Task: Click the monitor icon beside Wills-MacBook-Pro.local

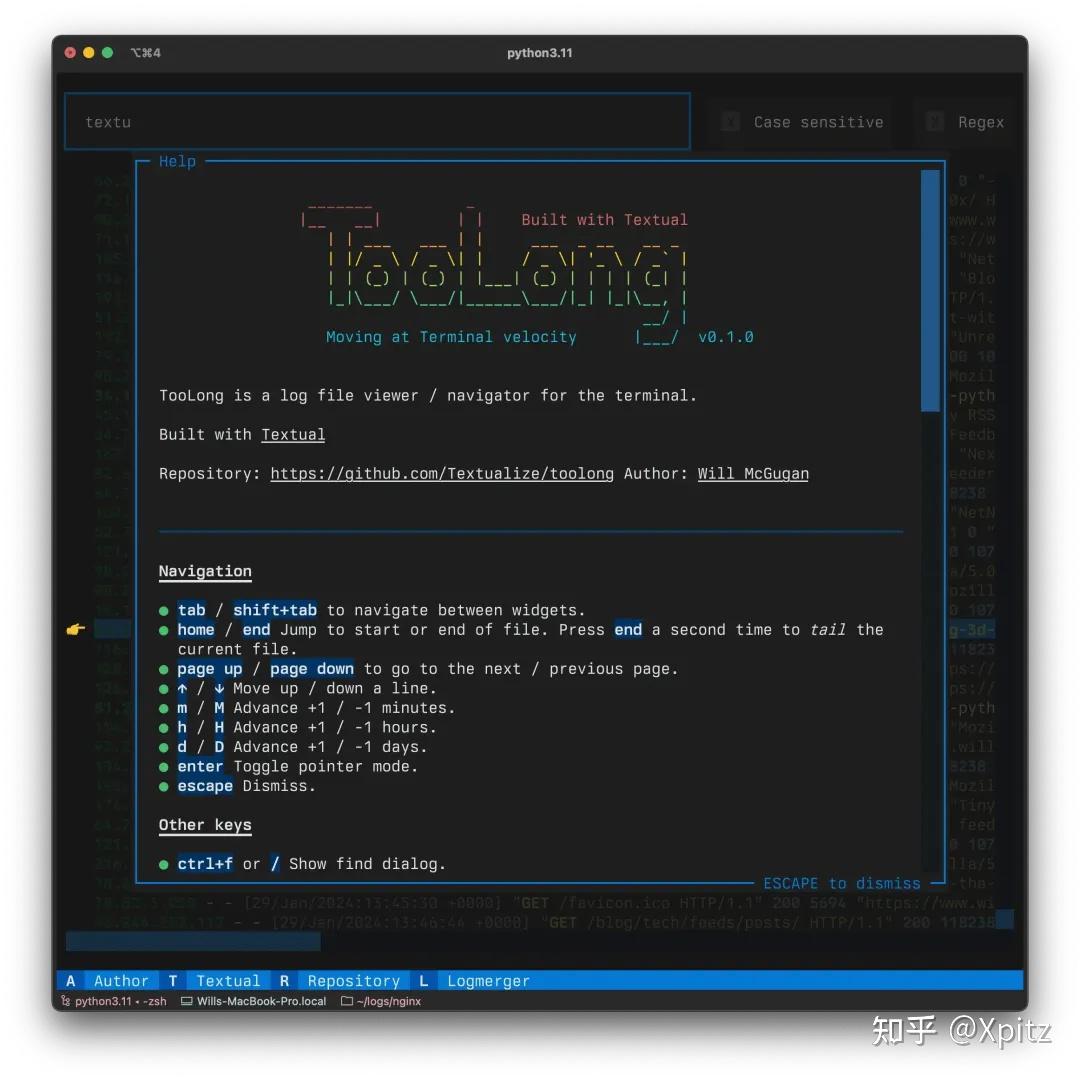Action: 186,1001
